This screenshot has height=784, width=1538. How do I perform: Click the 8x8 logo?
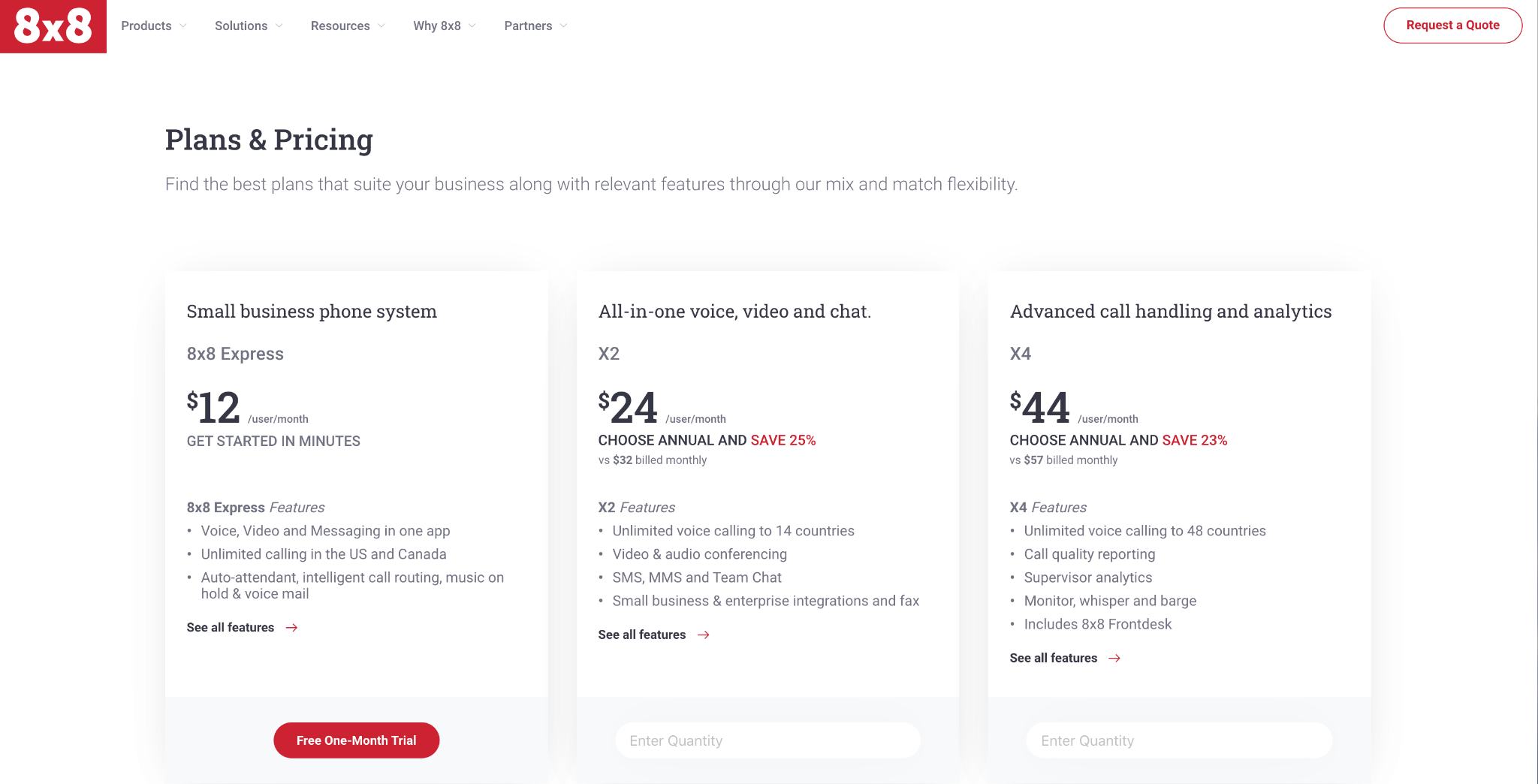(x=53, y=26)
